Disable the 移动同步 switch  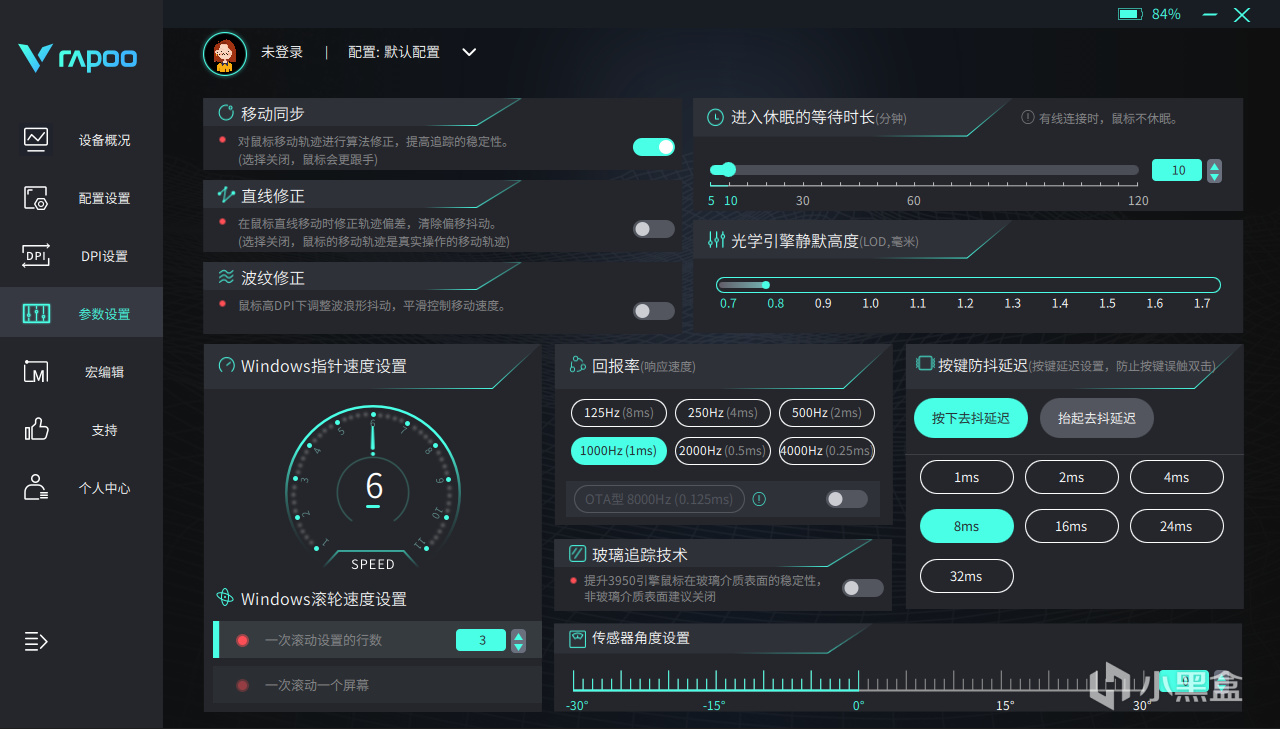pyautogui.click(x=654, y=147)
